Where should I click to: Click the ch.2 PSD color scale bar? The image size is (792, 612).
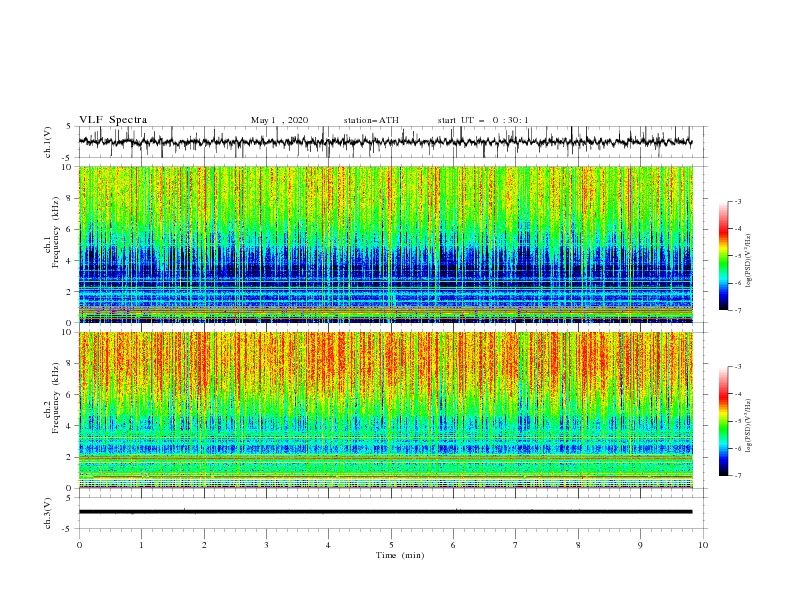[x=723, y=421]
